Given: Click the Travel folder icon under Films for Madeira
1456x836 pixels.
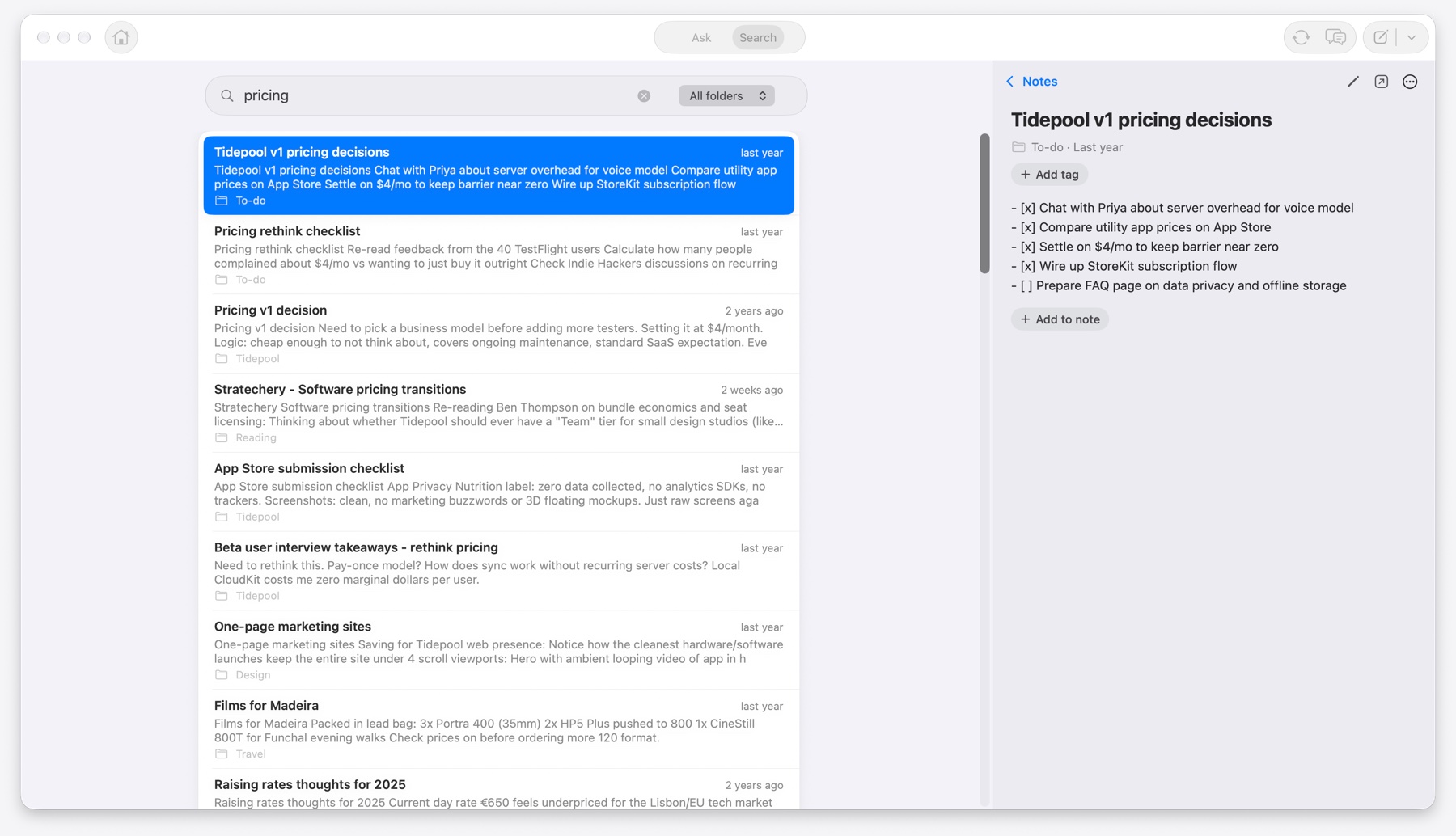Looking at the screenshot, I should [x=221, y=754].
